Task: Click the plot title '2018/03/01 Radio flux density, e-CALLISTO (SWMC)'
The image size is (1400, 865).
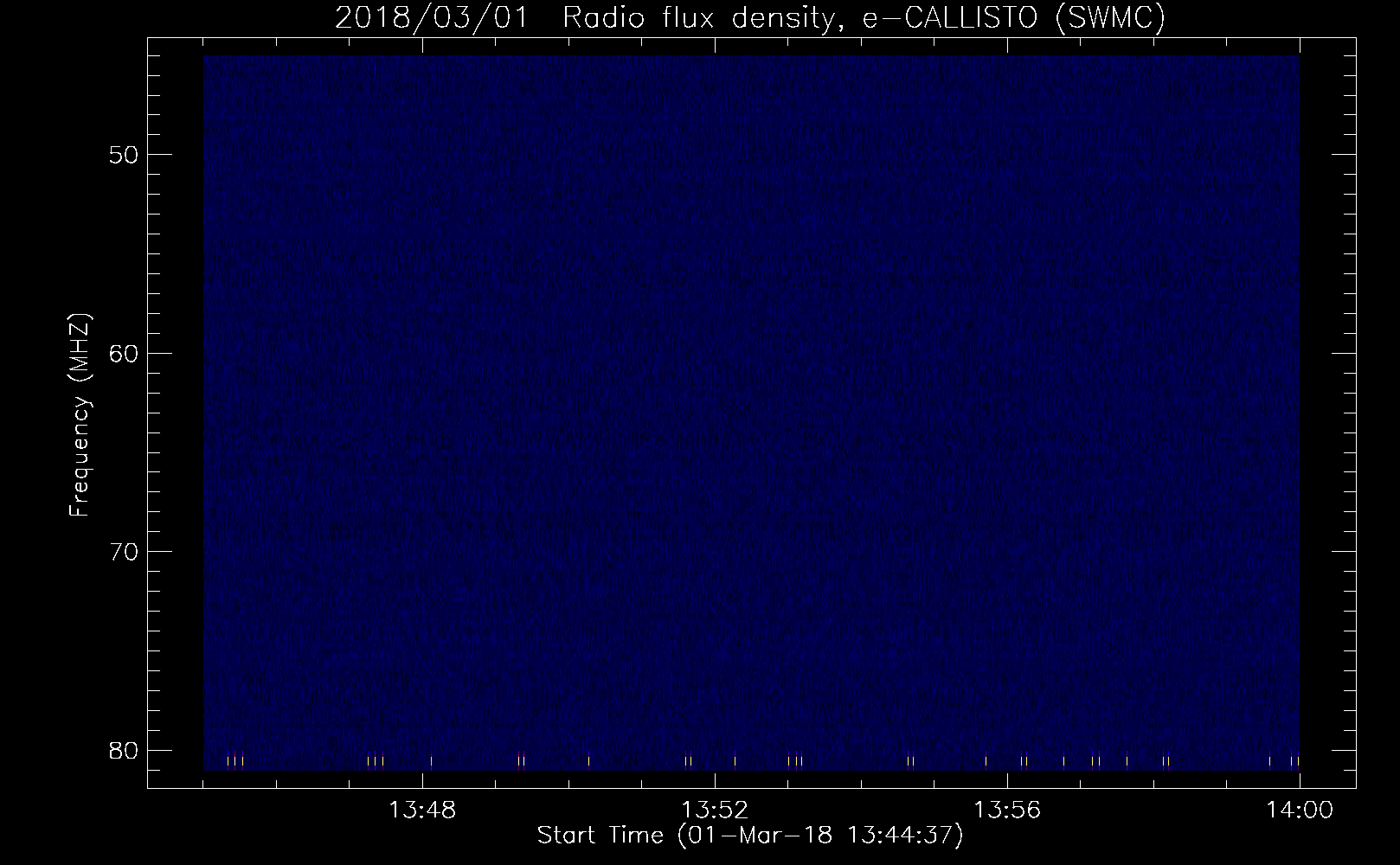Action: click(x=750, y=17)
